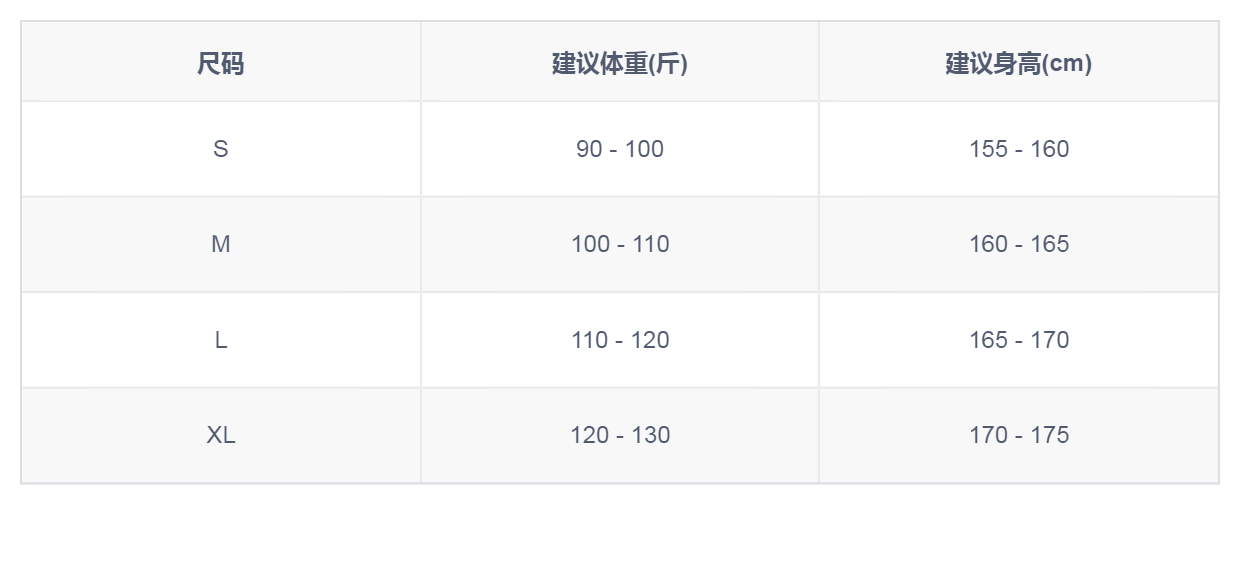Screen dimensions: 1240x568
Task: Pick the 160 - 165 height cell
Action: (x=1018, y=244)
